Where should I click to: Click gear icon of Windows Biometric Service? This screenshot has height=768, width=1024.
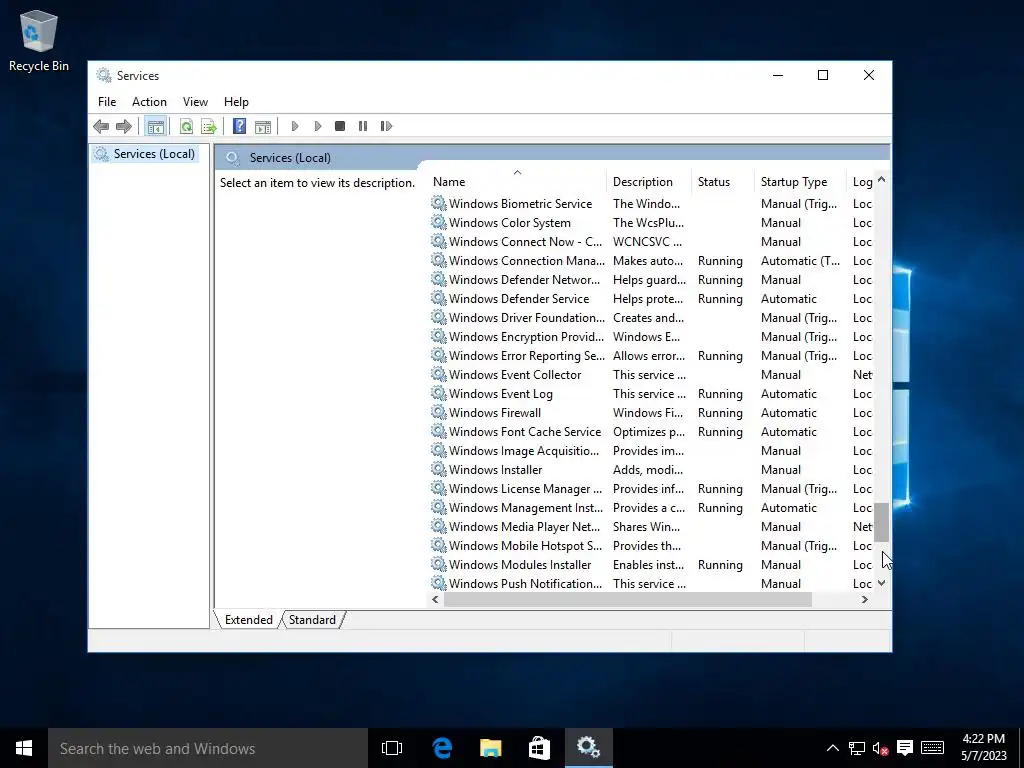tap(439, 204)
